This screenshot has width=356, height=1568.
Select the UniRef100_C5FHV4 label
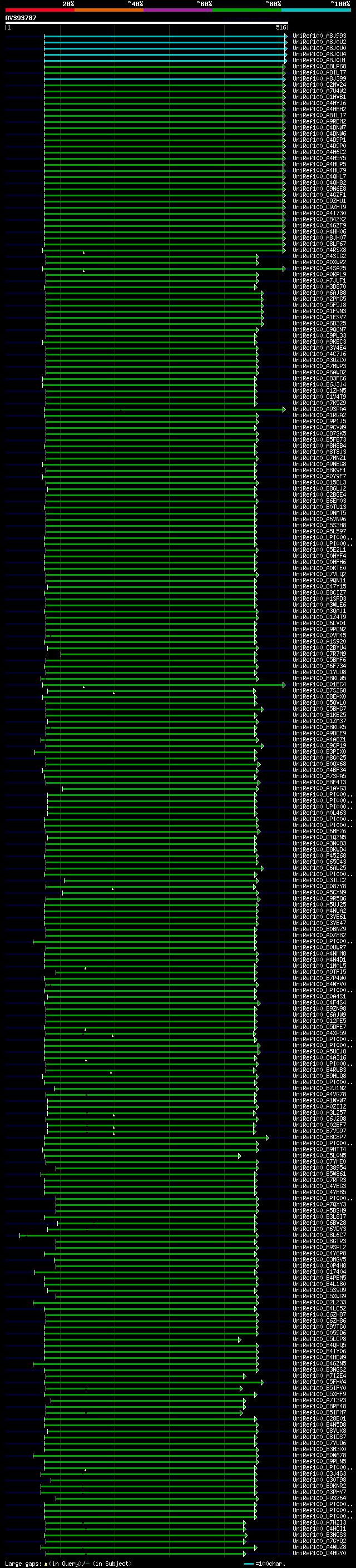[x=319, y=1382]
